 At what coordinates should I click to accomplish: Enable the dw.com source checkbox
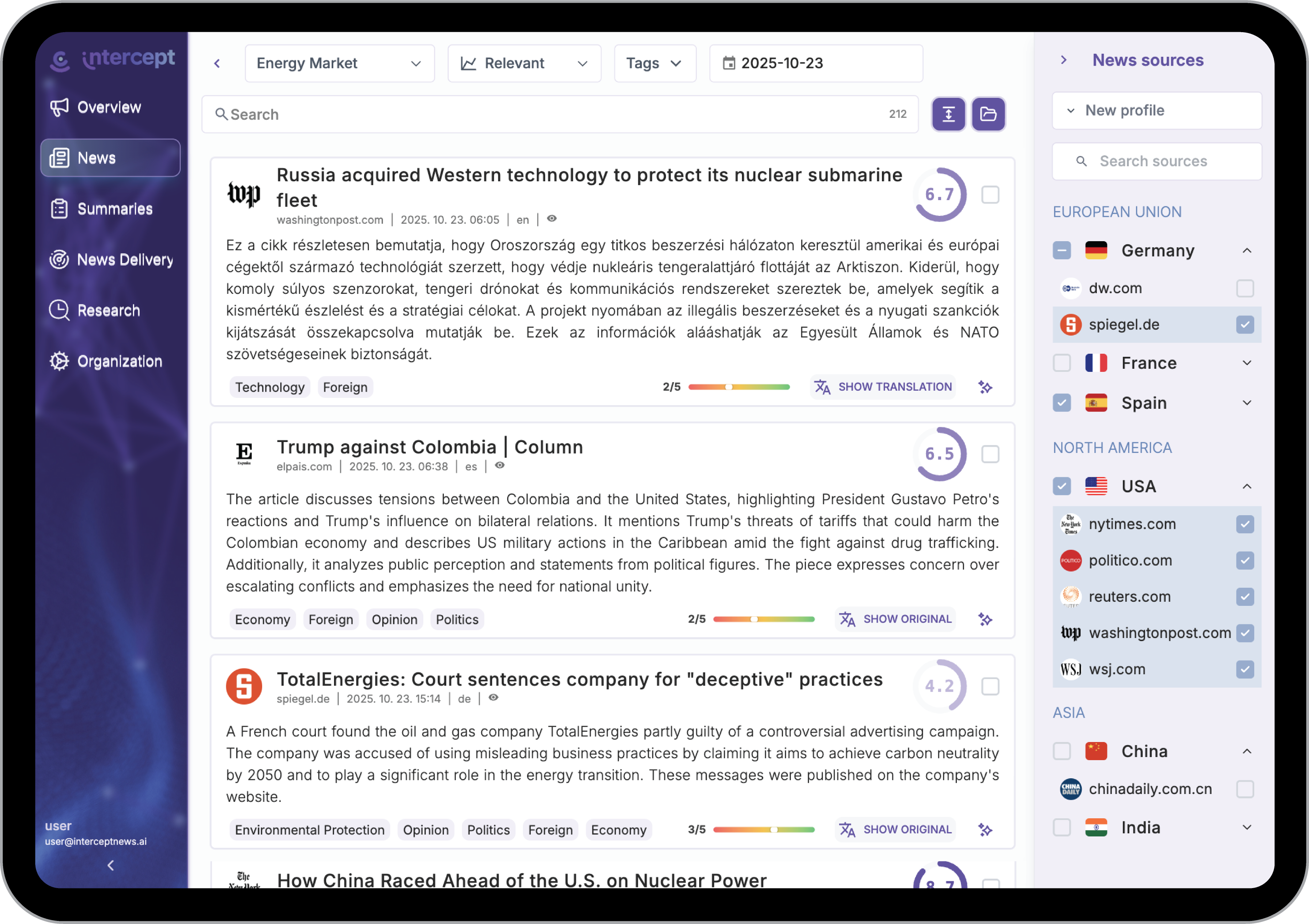(x=1245, y=288)
